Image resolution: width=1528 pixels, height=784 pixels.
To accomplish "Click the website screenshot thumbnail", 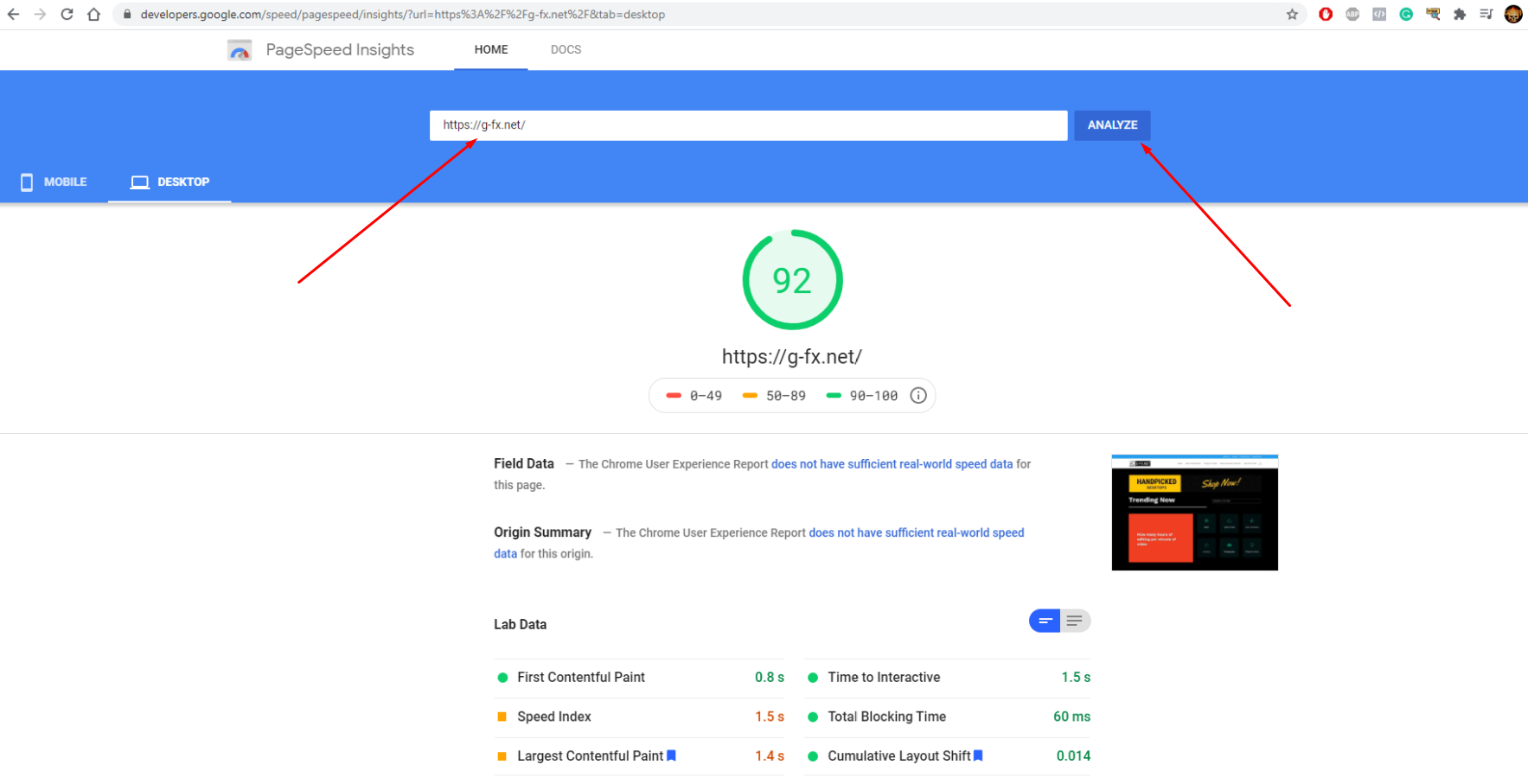I will click(x=1194, y=513).
